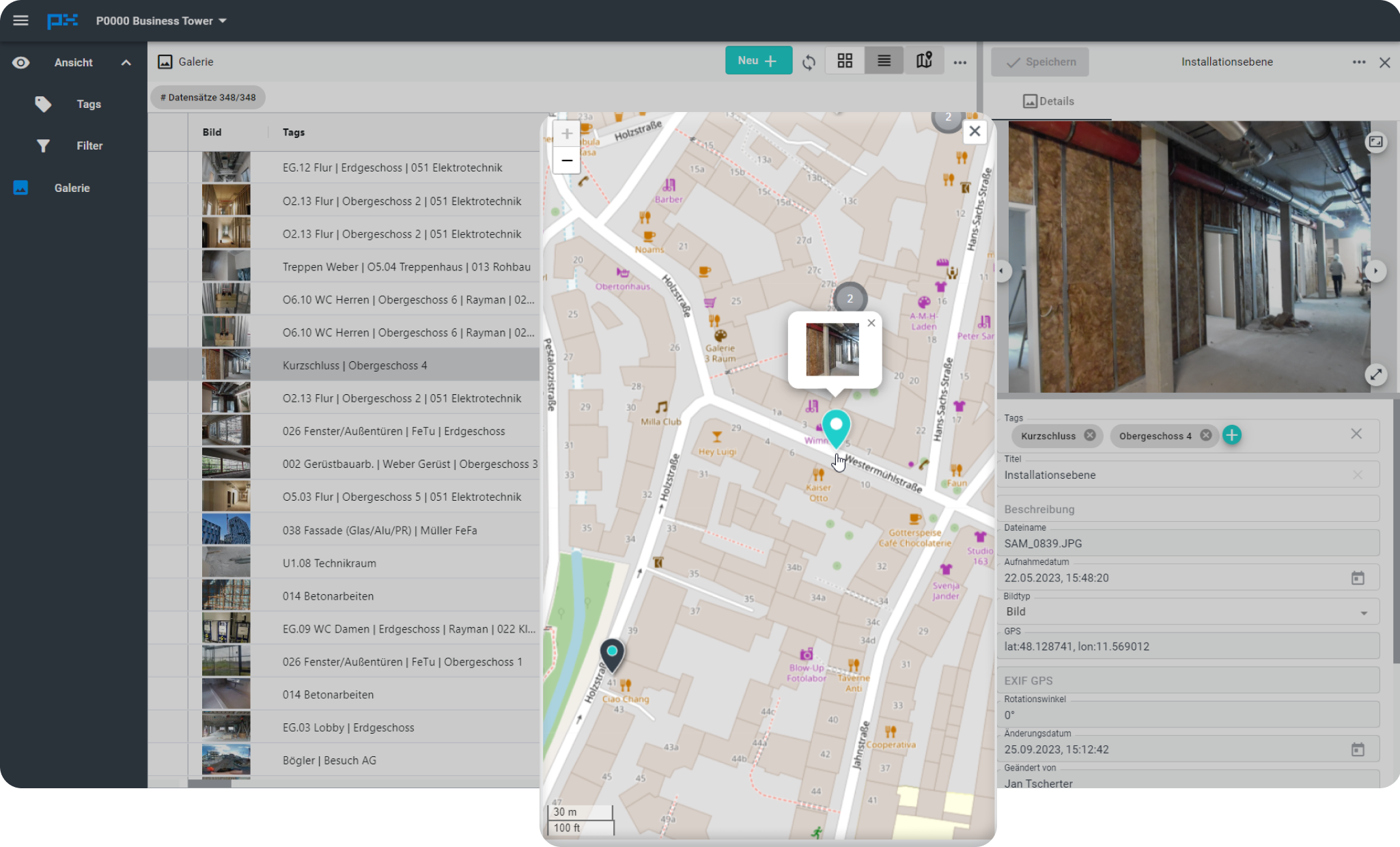Select row Bögler Besuch AG

click(344, 760)
